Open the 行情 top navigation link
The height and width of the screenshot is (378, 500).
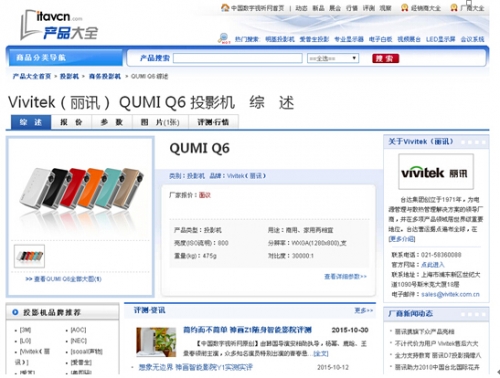(x=352, y=8)
